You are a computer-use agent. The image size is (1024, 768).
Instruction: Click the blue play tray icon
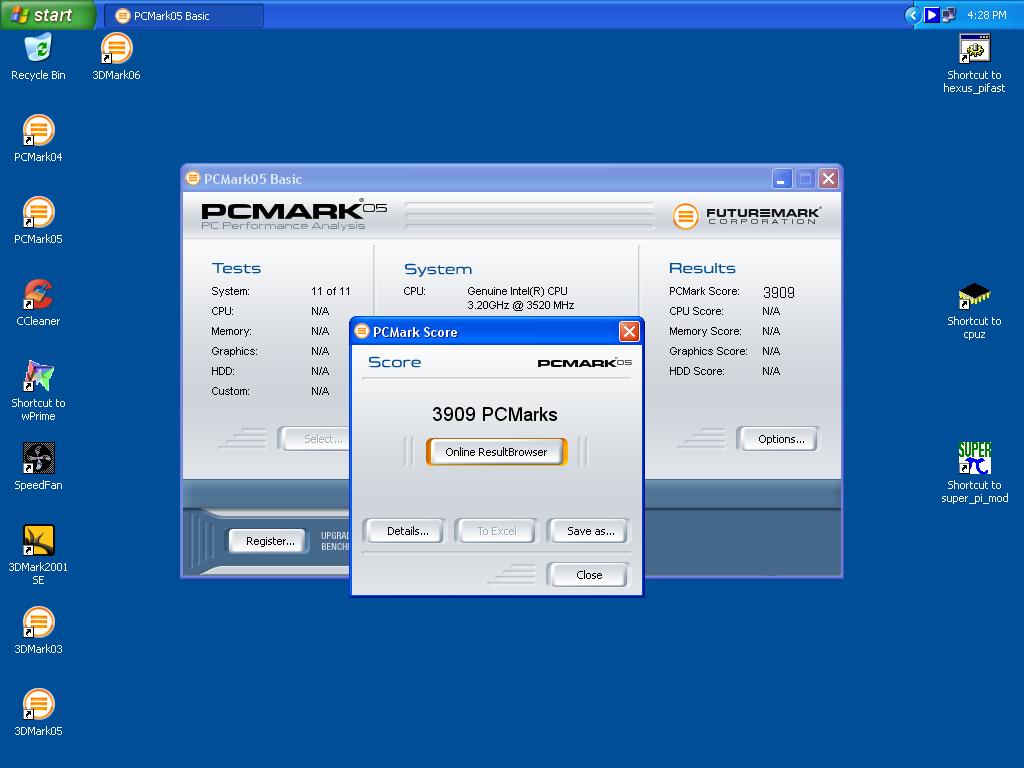[x=932, y=15]
